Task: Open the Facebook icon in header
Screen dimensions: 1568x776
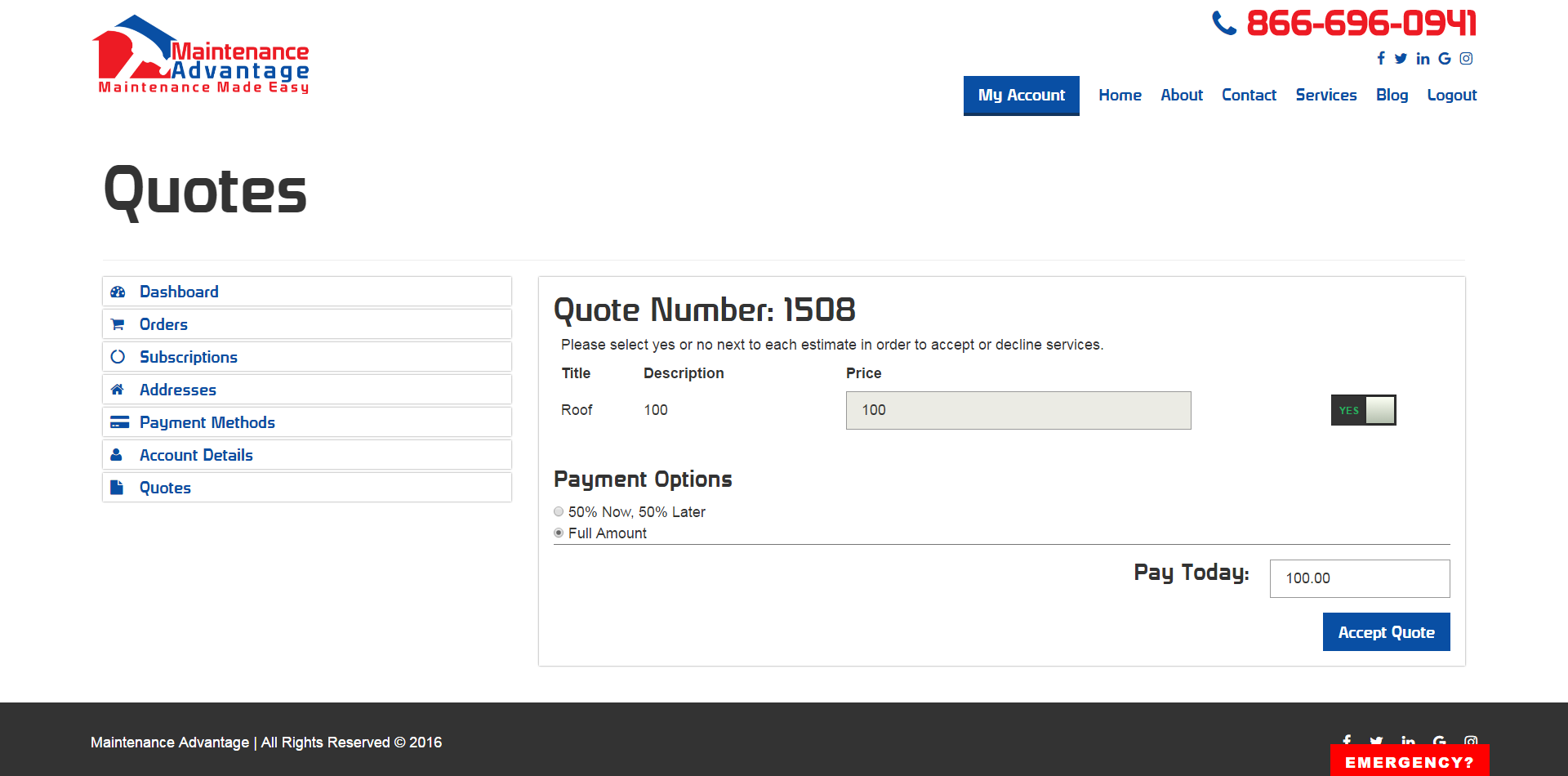Action: click(x=1381, y=58)
